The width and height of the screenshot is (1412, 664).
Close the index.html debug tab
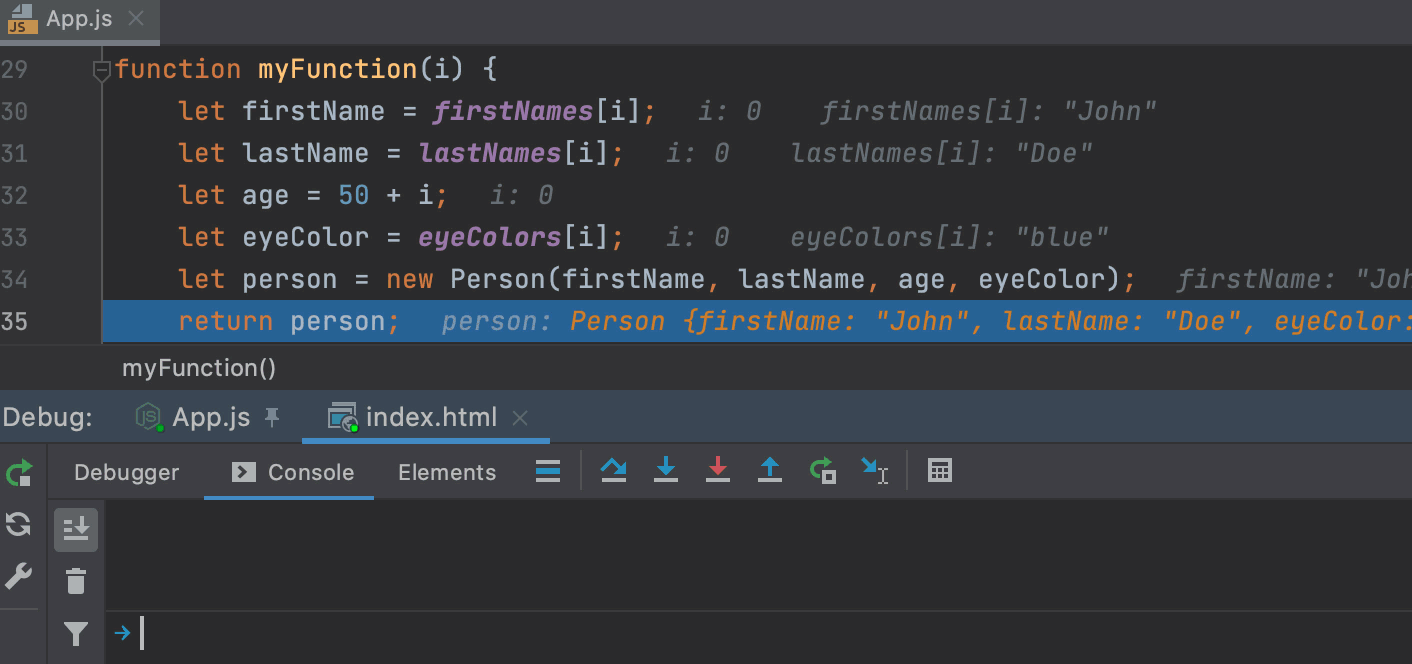tap(520, 417)
